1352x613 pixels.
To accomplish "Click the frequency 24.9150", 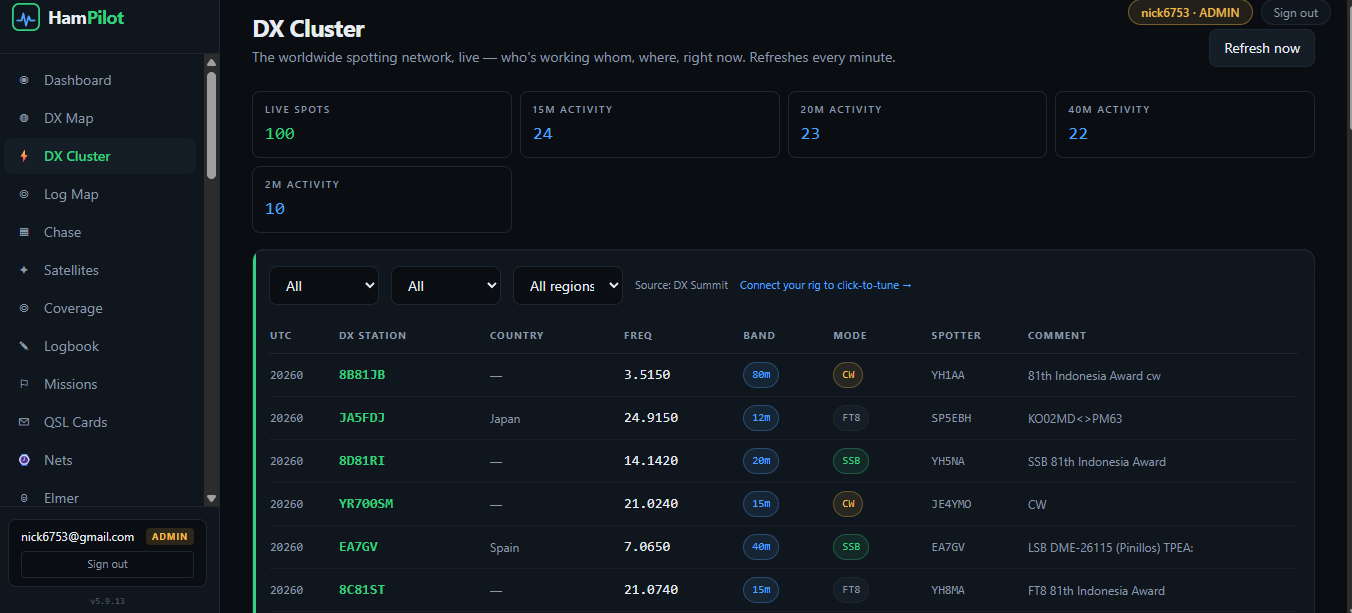I will 651,418.
